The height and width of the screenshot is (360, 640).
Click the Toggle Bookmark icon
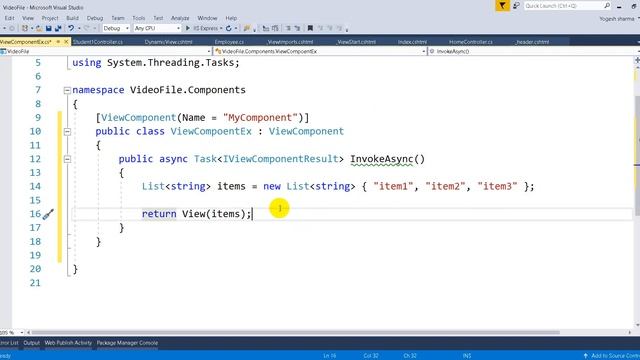(310, 28)
